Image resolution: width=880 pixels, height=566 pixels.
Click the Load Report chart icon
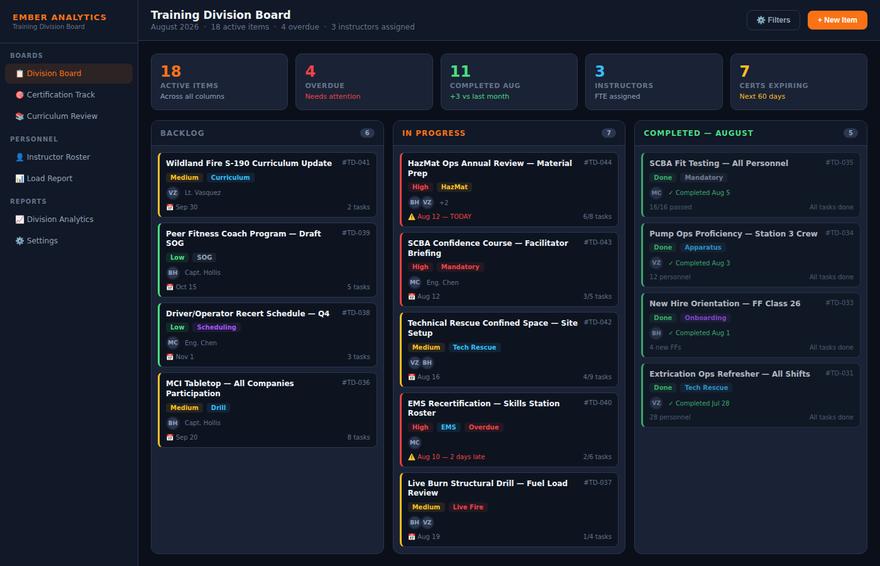click(x=20, y=178)
